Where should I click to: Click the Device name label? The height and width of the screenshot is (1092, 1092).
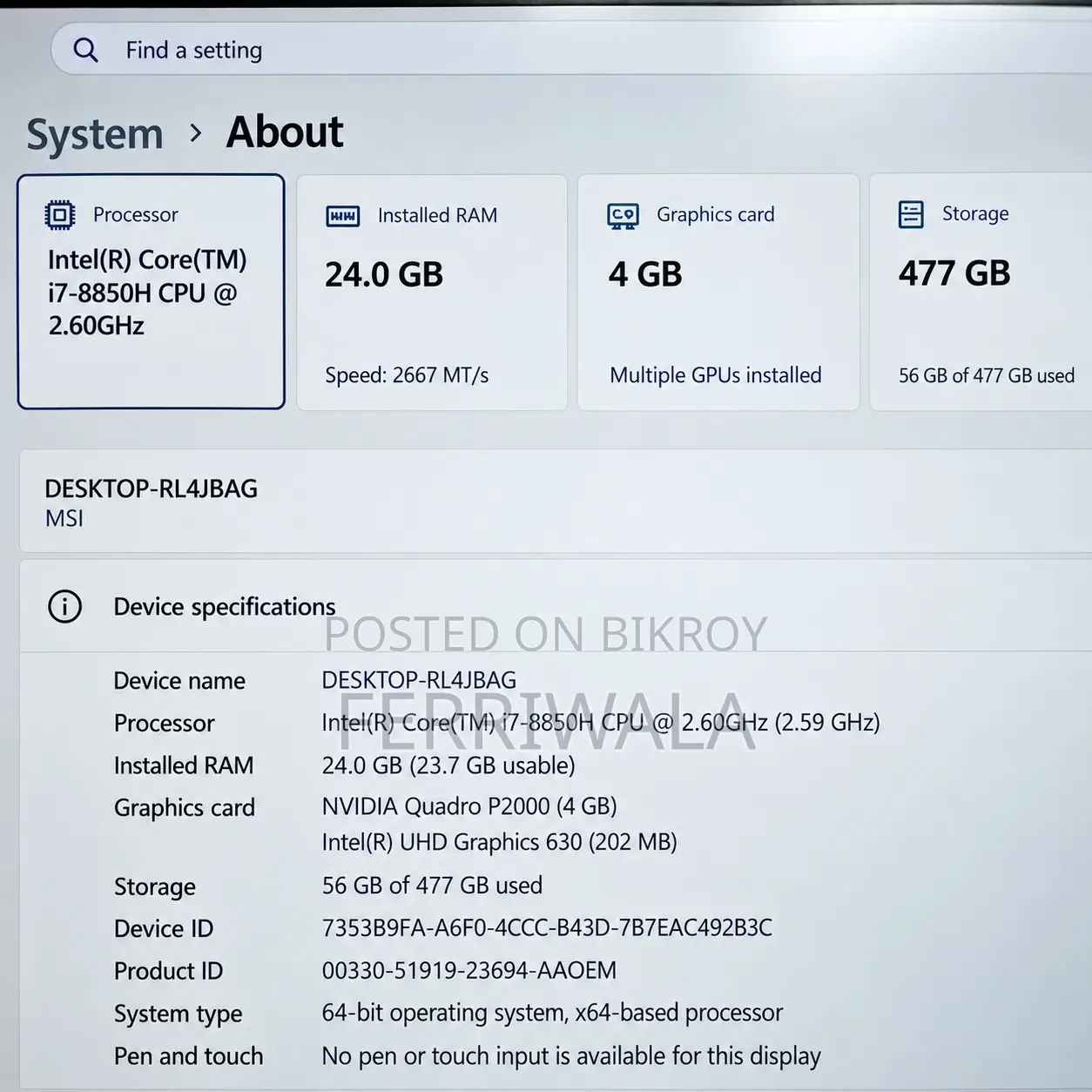tap(179, 681)
